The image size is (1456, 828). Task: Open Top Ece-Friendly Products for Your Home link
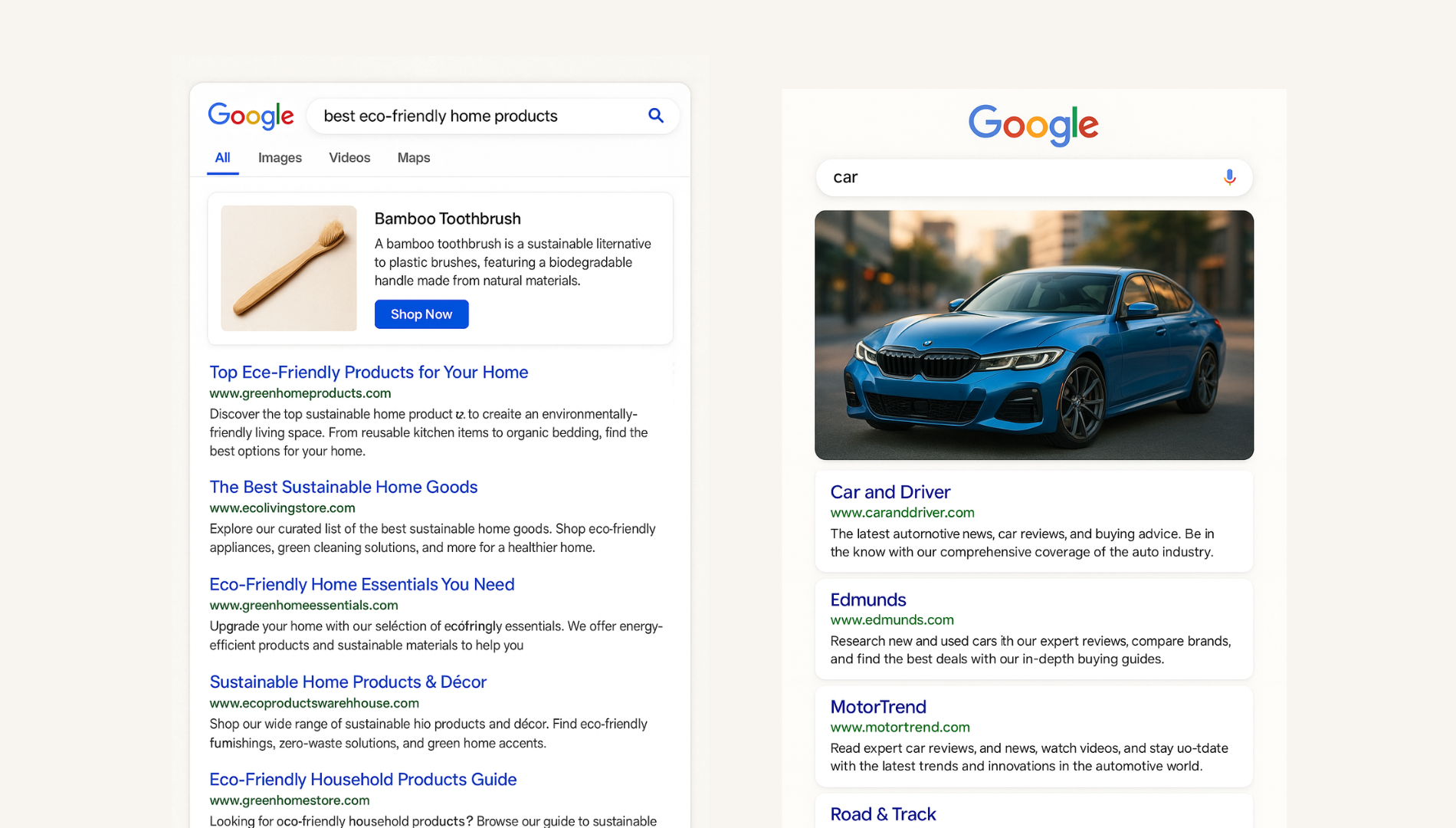369,373
